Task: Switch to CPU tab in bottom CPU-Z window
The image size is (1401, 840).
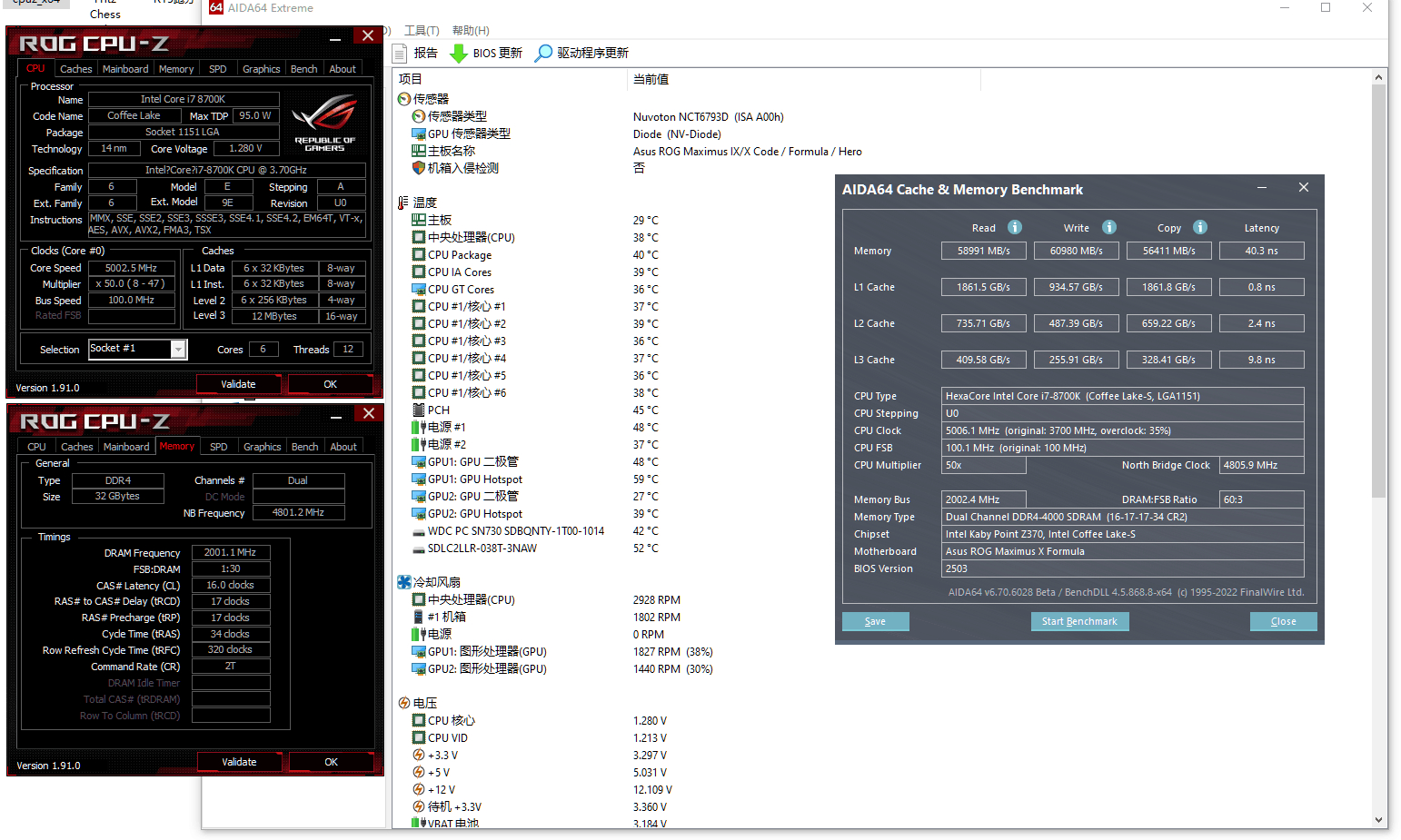Action: [36, 447]
